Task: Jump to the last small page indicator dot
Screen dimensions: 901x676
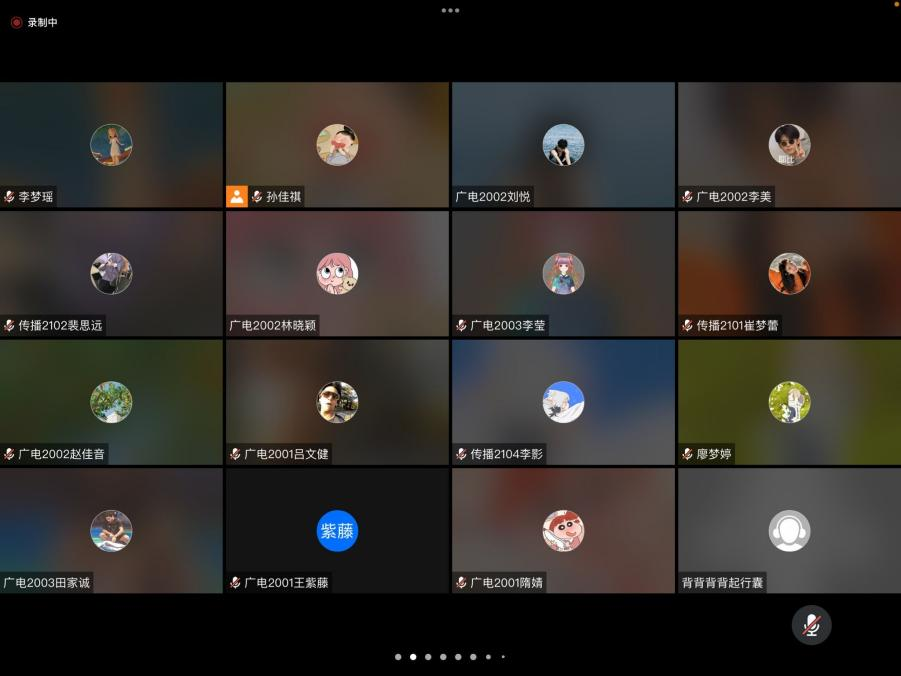Action: 503,657
